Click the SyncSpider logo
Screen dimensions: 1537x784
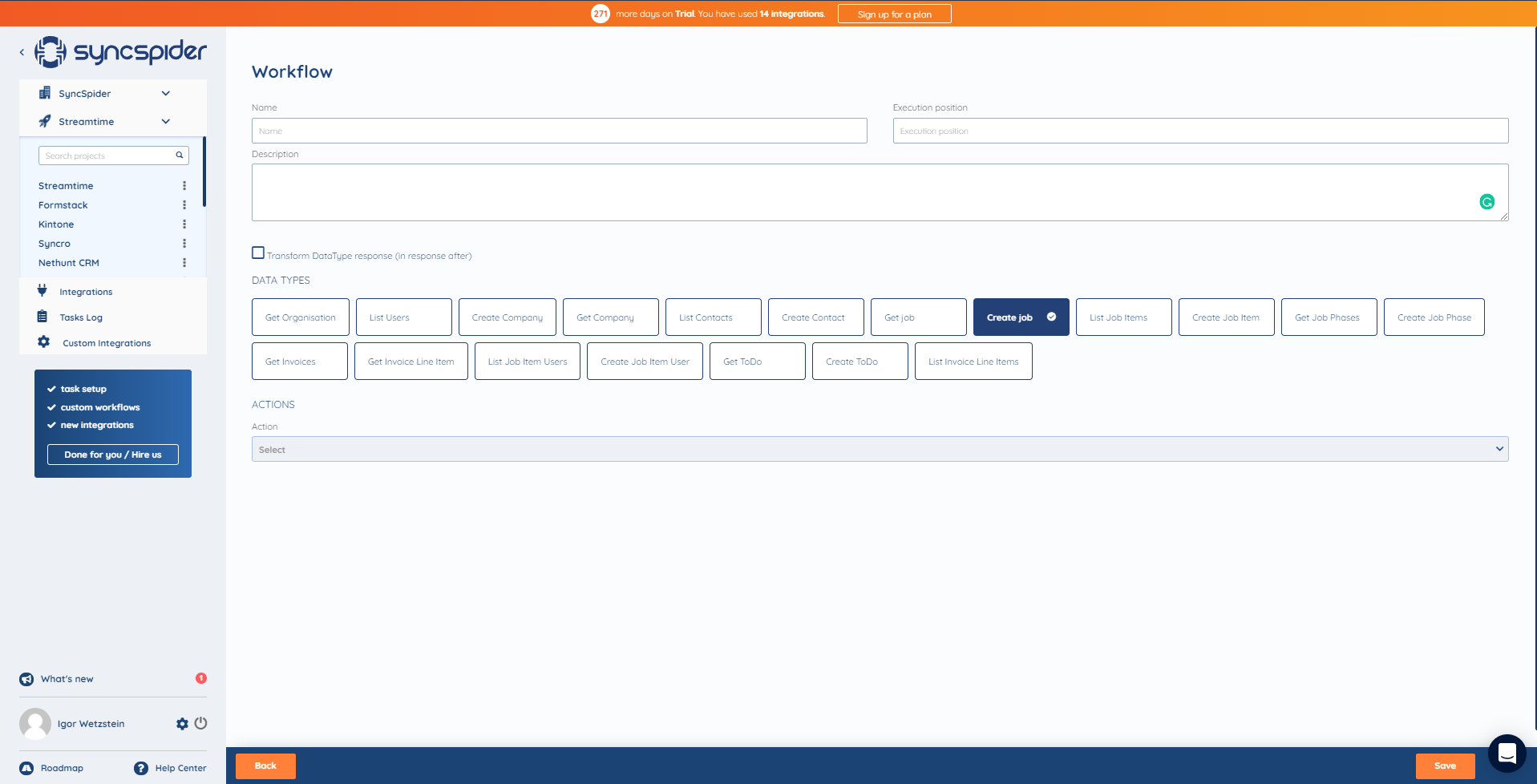[120, 52]
